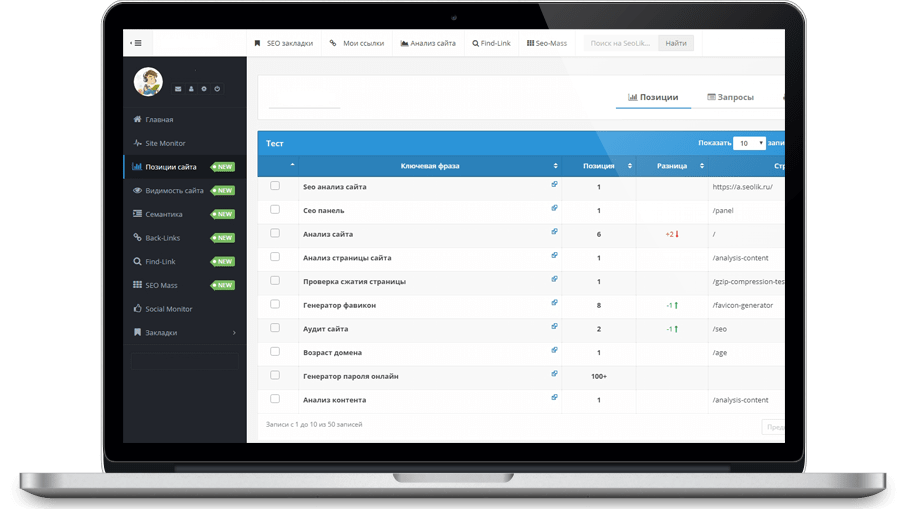This screenshot has width=903, height=509.
Task: Open link icon for Анализ страницы сайта
Action: [x=554, y=255]
